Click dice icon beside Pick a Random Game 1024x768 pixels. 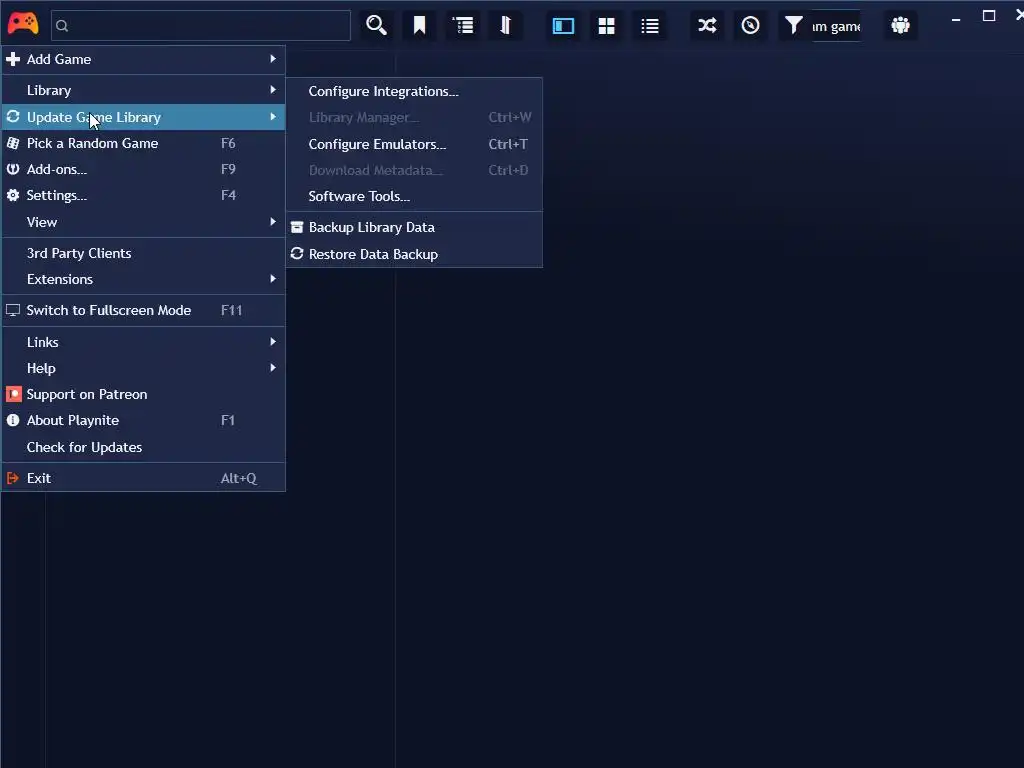13,142
